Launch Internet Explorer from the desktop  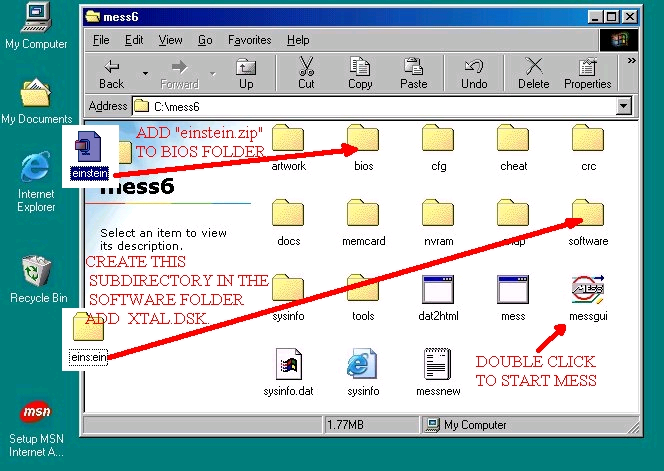(x=36, y=181)
